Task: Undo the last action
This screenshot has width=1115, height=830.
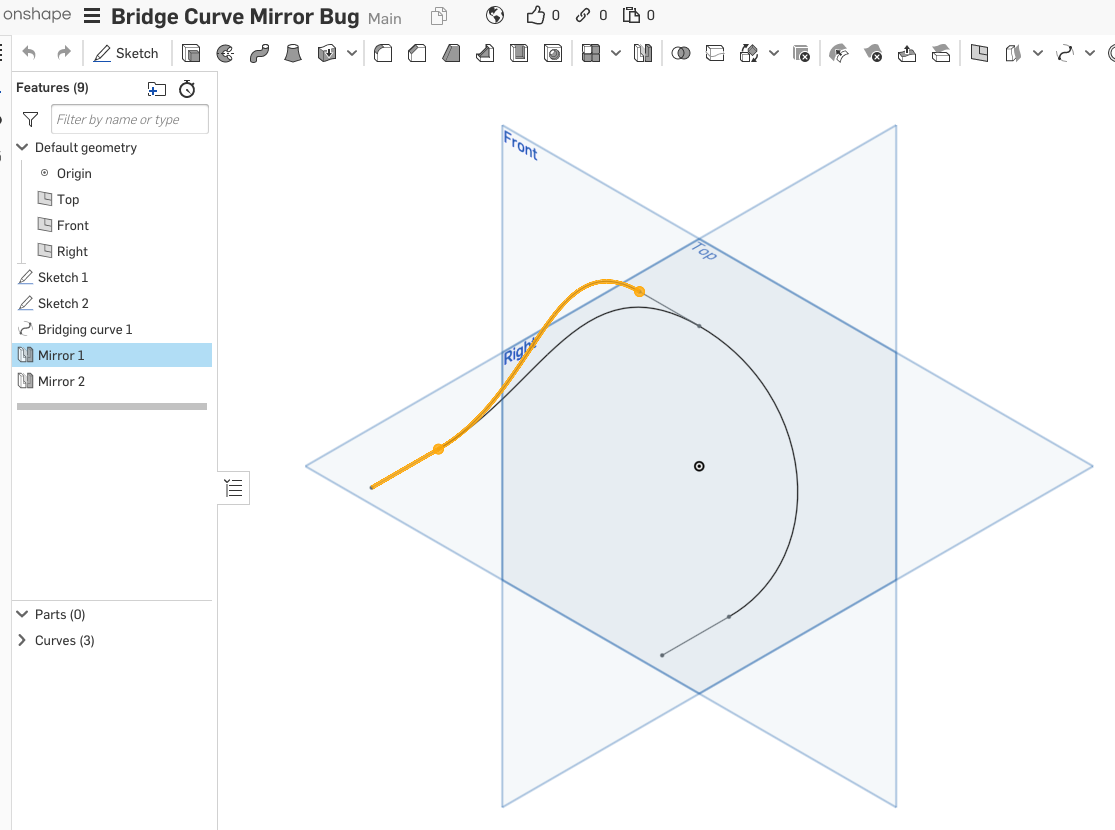Action: click(29, 53)
